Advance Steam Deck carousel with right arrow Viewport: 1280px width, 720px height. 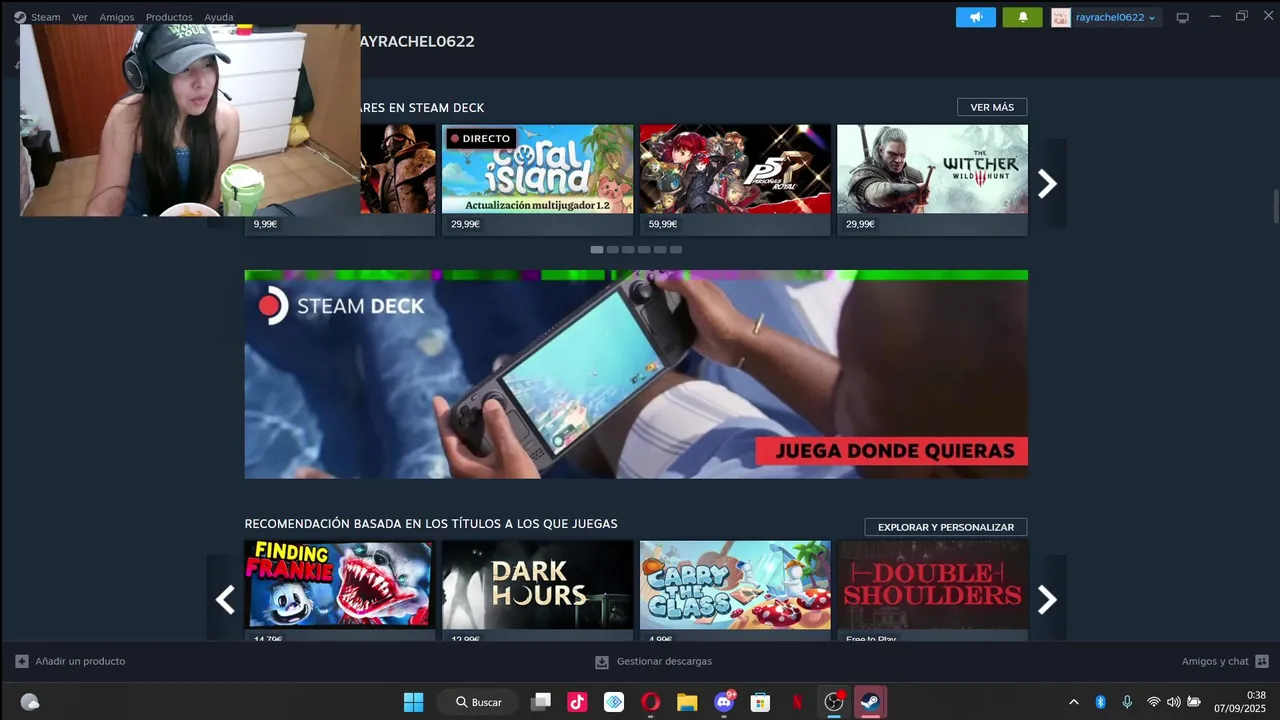pyautogui.click(x=1047, y=183)
